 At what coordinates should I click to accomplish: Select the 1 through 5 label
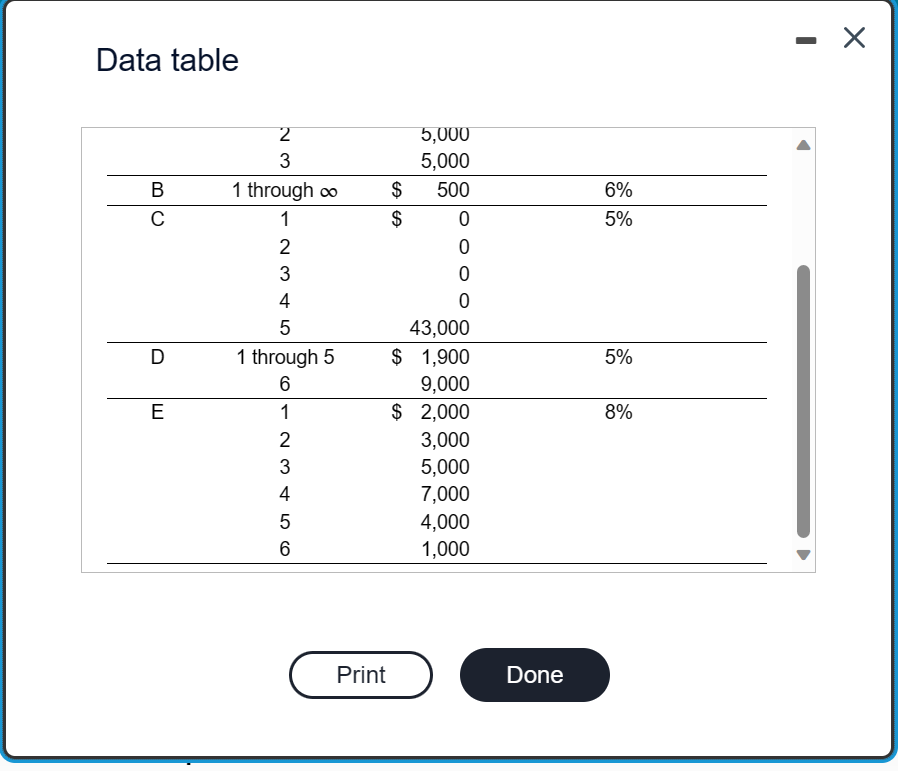[284, 356]
